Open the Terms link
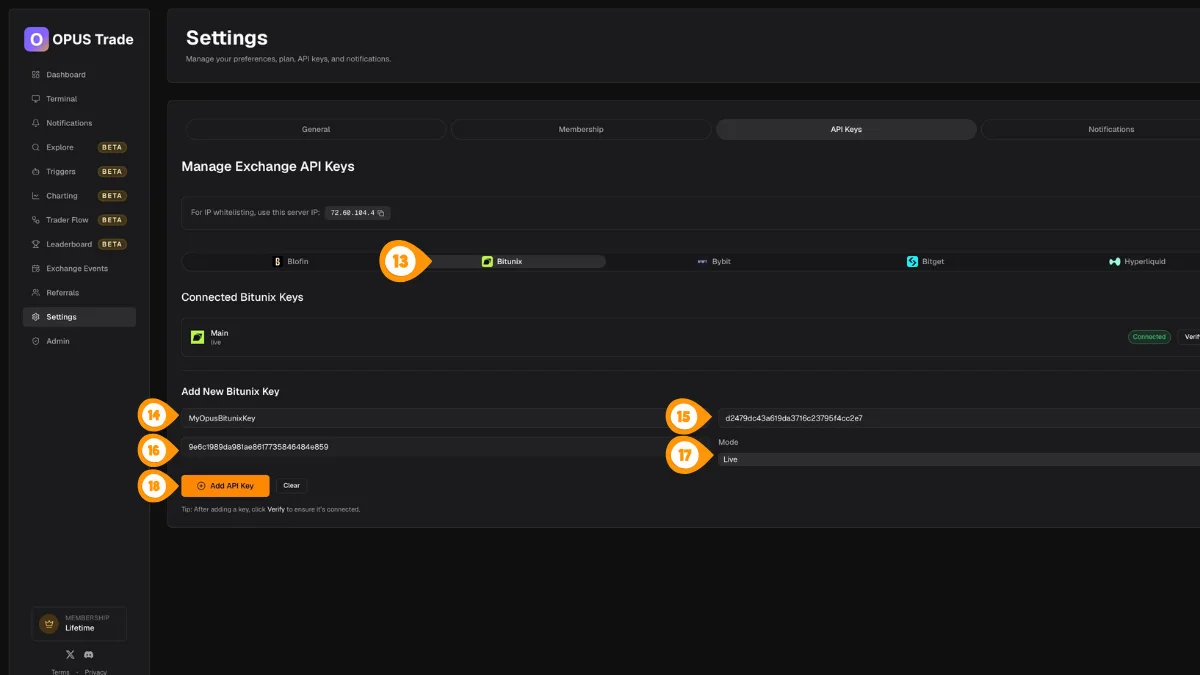 61,672
